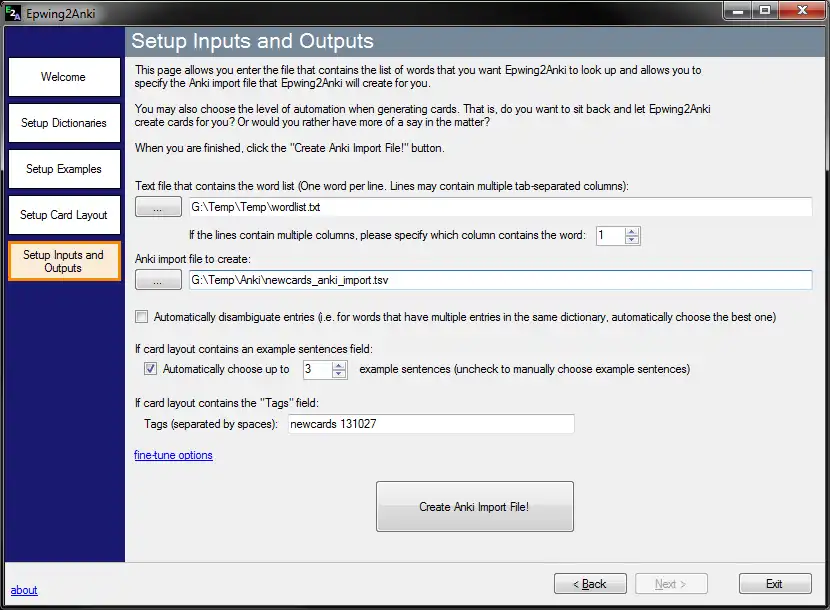This screenshot has width=830, height=610.
Task: Browse for the Anki import file location
Action: (158, 280)
